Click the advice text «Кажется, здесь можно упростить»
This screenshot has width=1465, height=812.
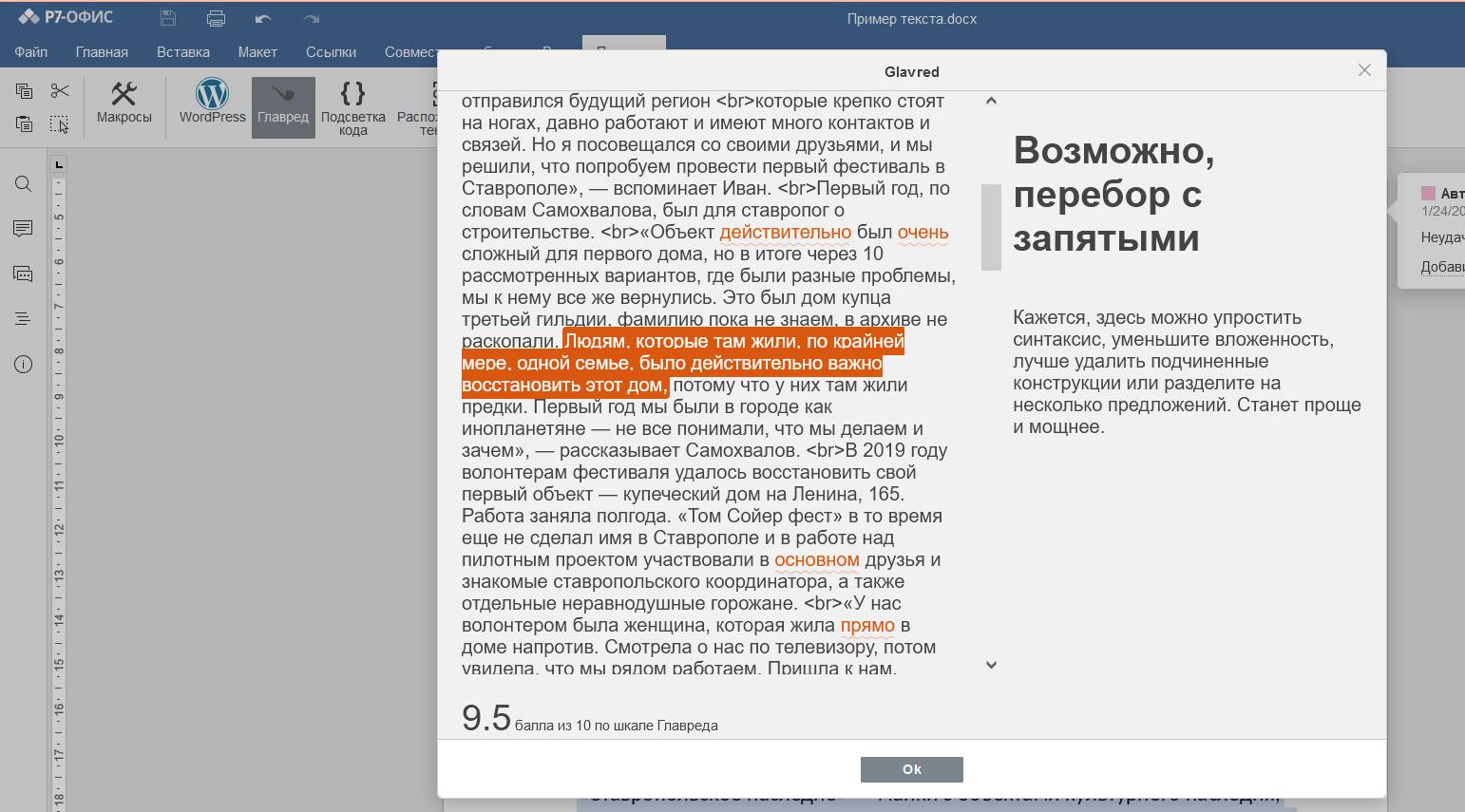pyautogui.click(x=1187, y=371)
